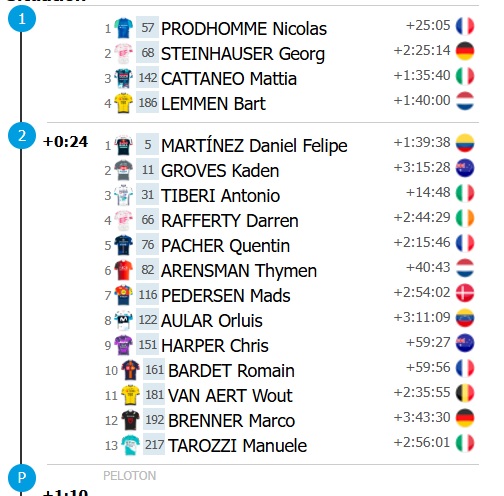Open rider profile for BARDET Romain
The image size is (504, 496).
(x=231, y=371)
